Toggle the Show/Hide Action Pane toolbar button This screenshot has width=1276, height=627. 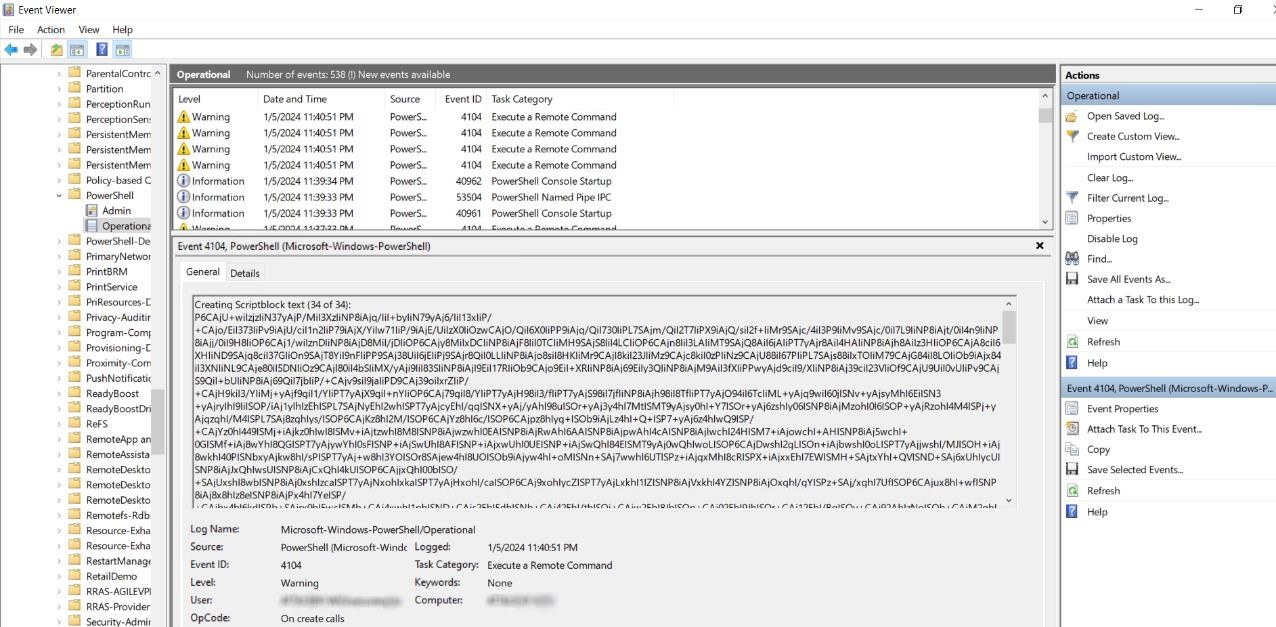coord(122,50)
